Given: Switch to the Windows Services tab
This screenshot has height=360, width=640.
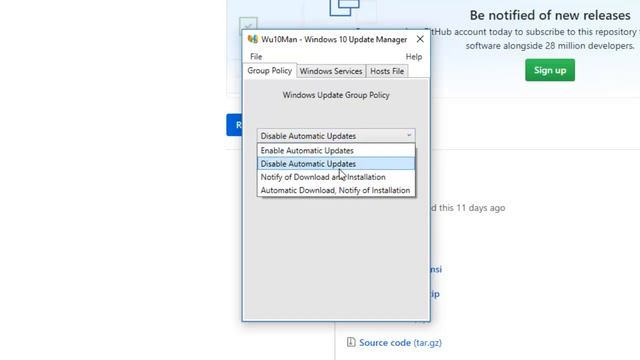Looking at the screenshot, I should pyautogui.click(x=331, y=71).
